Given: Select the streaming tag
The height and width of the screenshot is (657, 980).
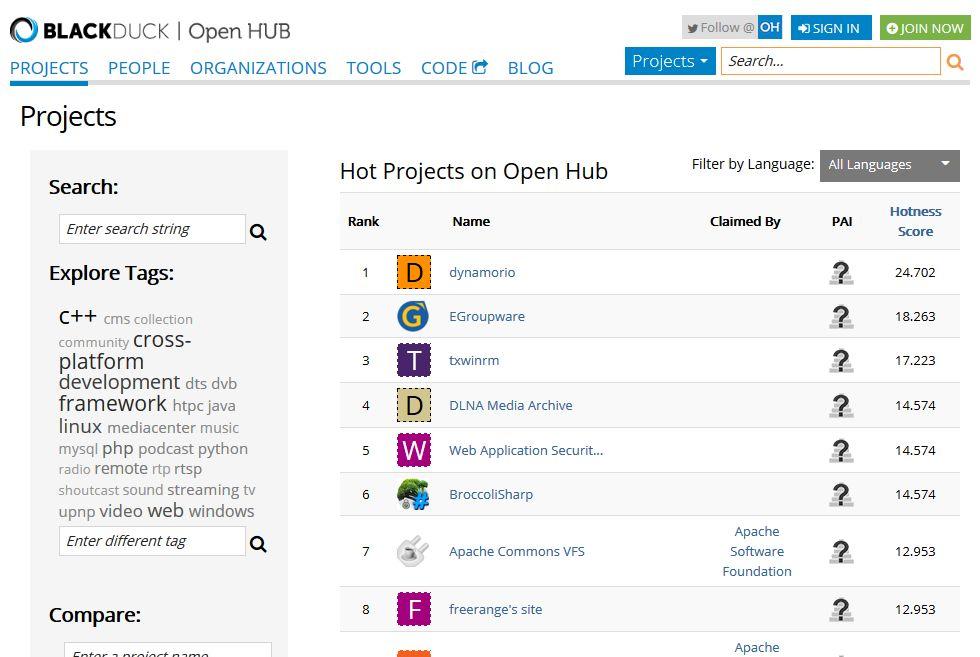Looking at the screenshot, I should (x=203, y=490).
